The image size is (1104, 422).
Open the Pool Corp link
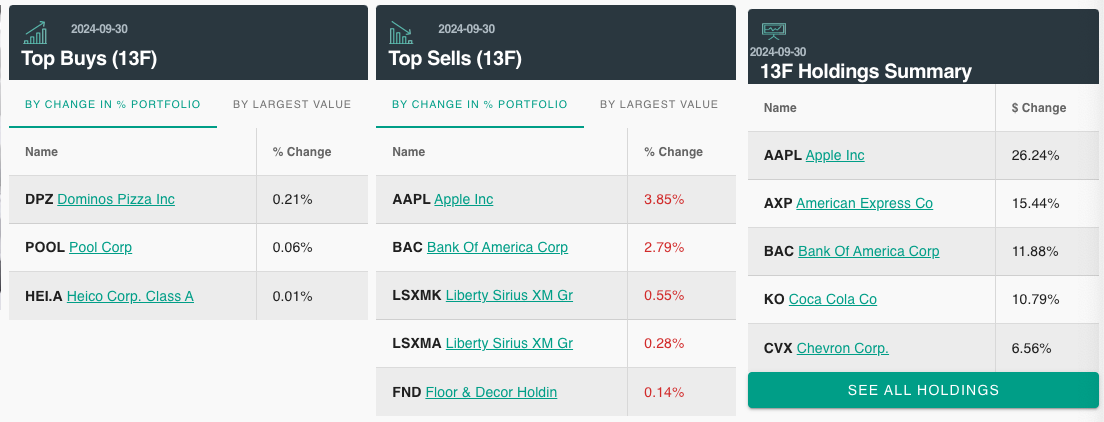pos(101,247)
